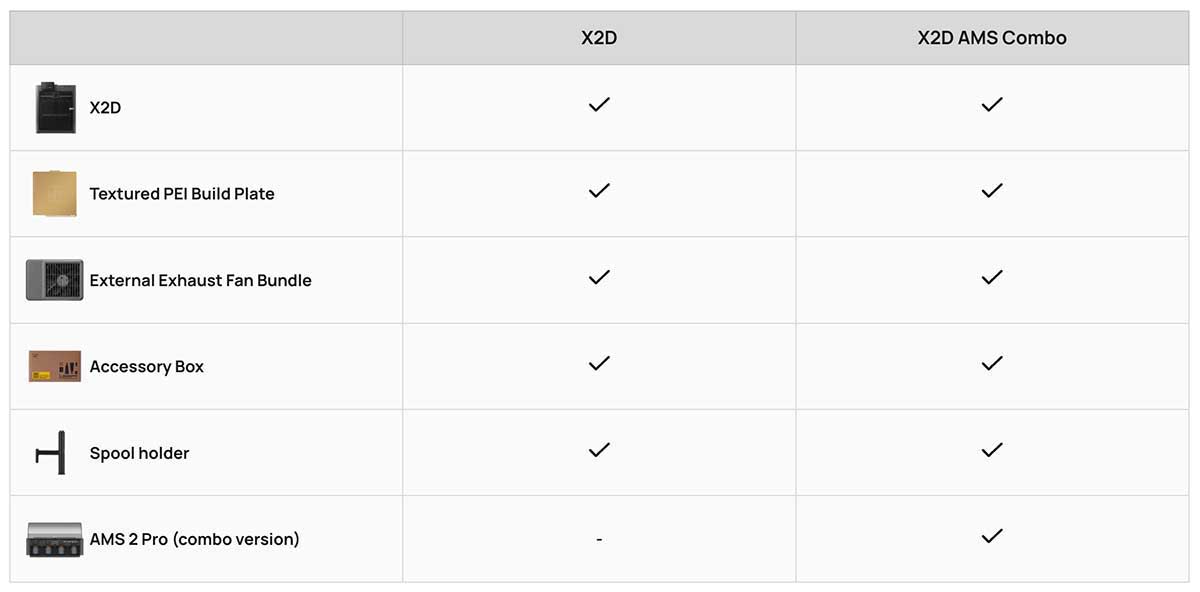Click the AMS 2 Pro unit icon
1200x592 pixels.
54,540
